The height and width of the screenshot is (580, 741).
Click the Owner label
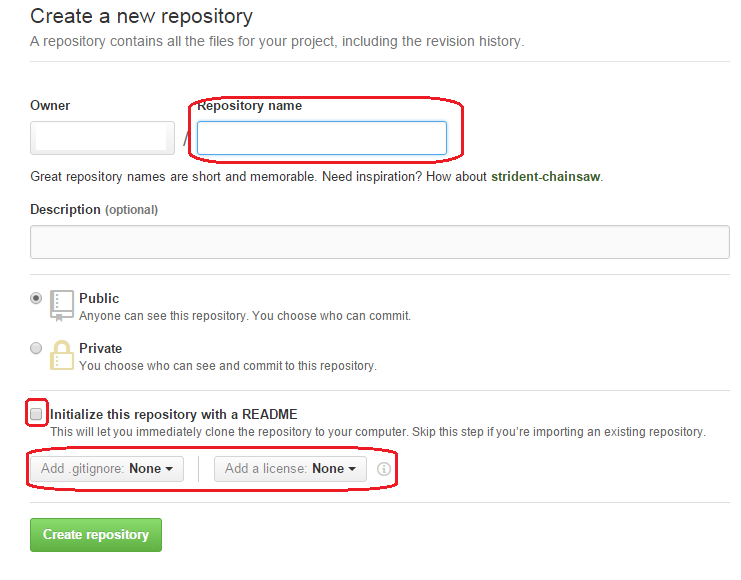click(50, 105)
